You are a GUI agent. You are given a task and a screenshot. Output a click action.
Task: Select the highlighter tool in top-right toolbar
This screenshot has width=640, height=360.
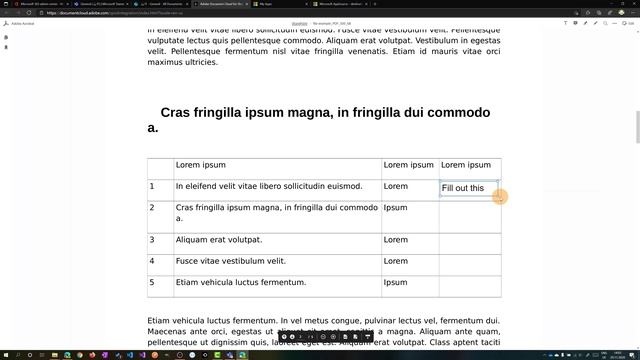[585, 23]
